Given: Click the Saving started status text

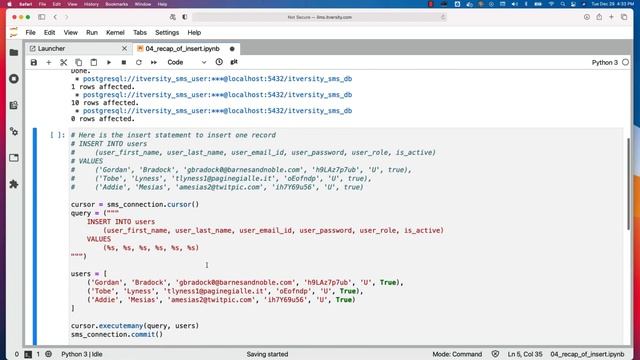Looking at the screenshot, I should tap(267, 354).
